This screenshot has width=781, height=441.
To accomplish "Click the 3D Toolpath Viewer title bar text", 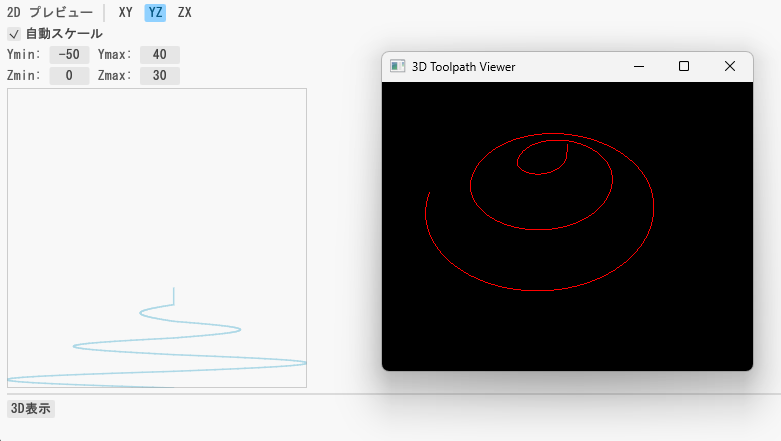I will click(x=463, y=66).
